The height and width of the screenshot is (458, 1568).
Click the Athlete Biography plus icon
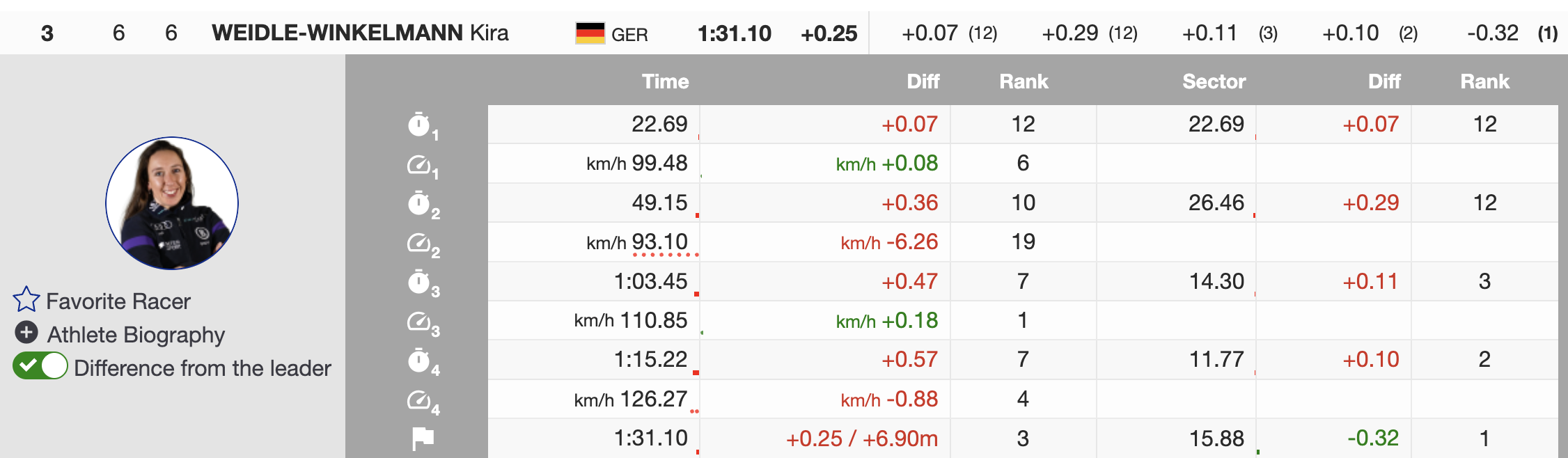coord(26,333)
